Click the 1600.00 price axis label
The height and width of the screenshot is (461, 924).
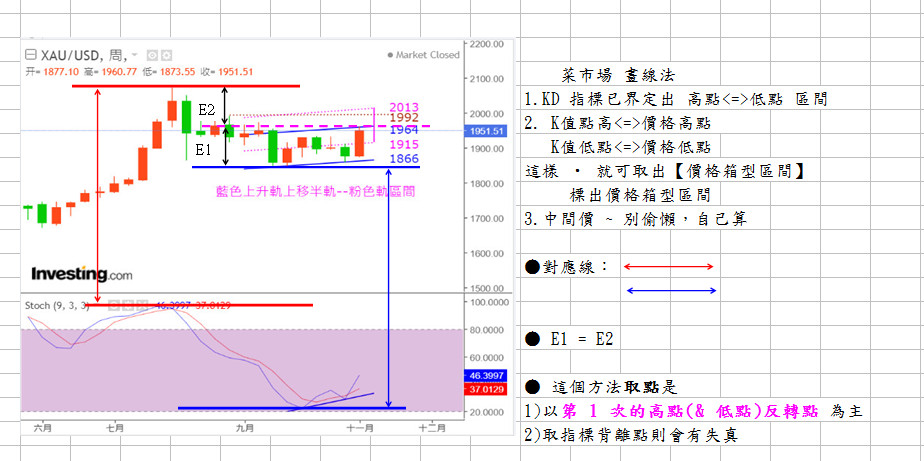pyautogui.click(x=486, y=253)
